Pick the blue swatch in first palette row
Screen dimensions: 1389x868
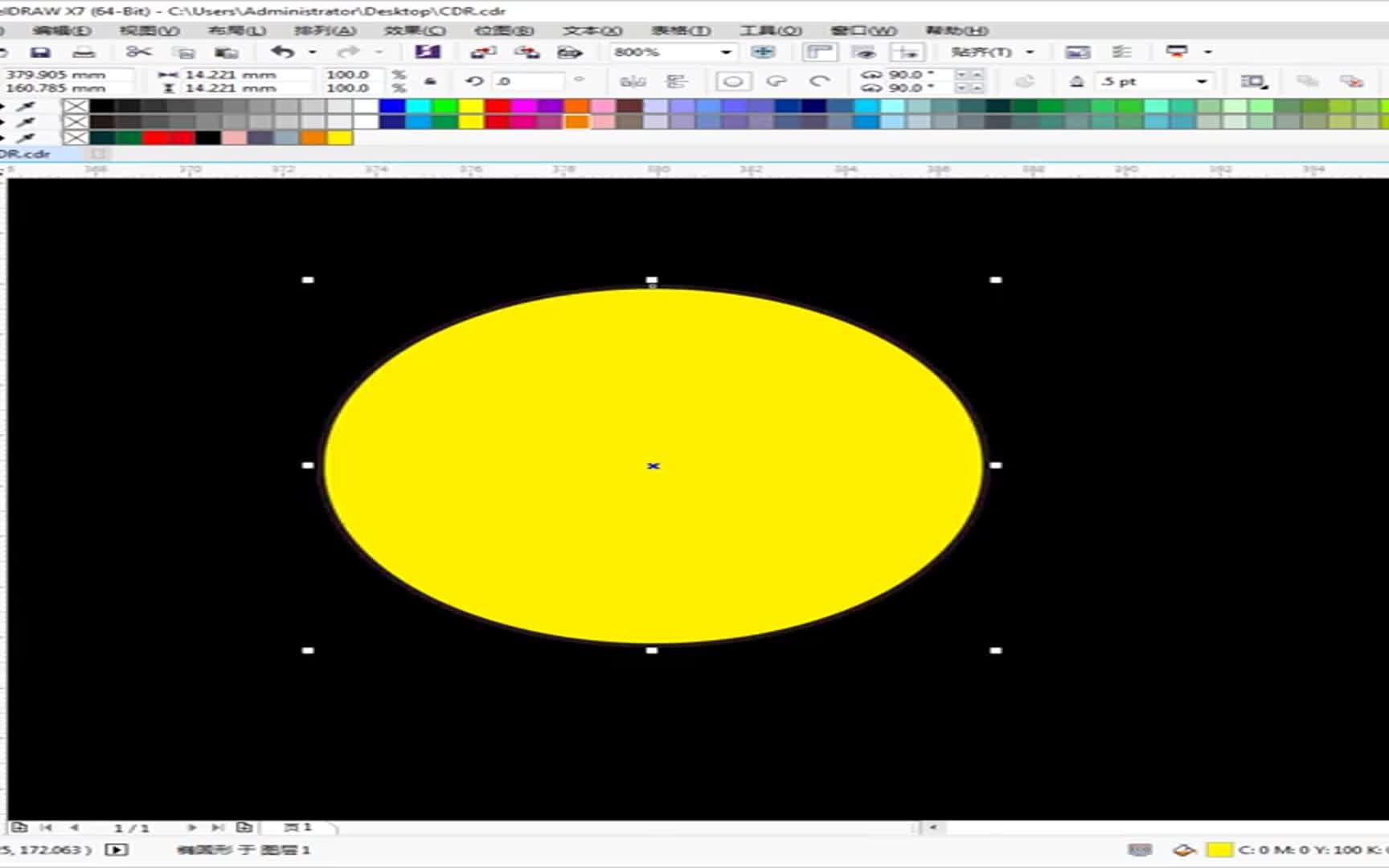point(392,106)
